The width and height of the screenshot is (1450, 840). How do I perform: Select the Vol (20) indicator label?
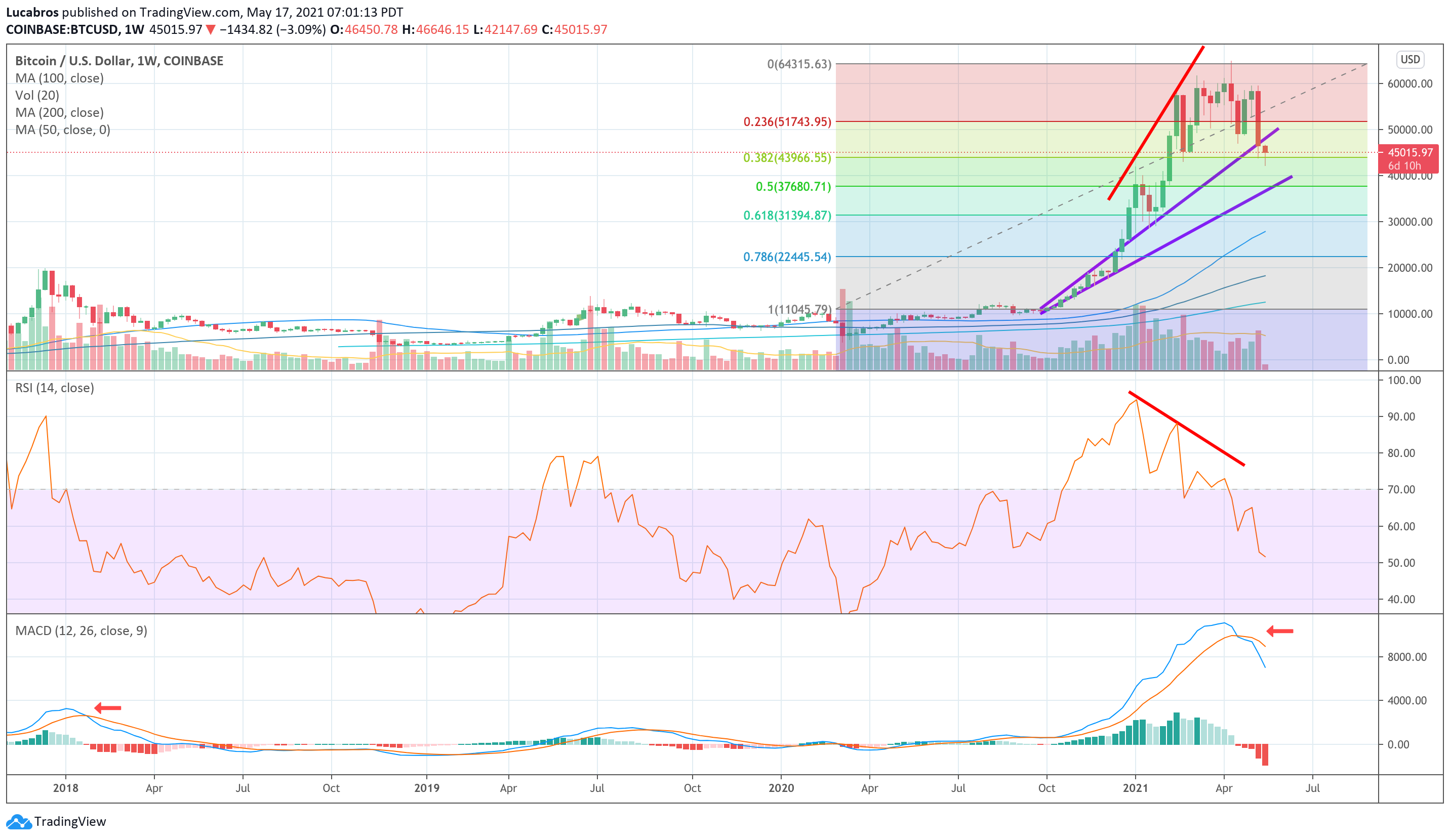[x=37, y=96]
